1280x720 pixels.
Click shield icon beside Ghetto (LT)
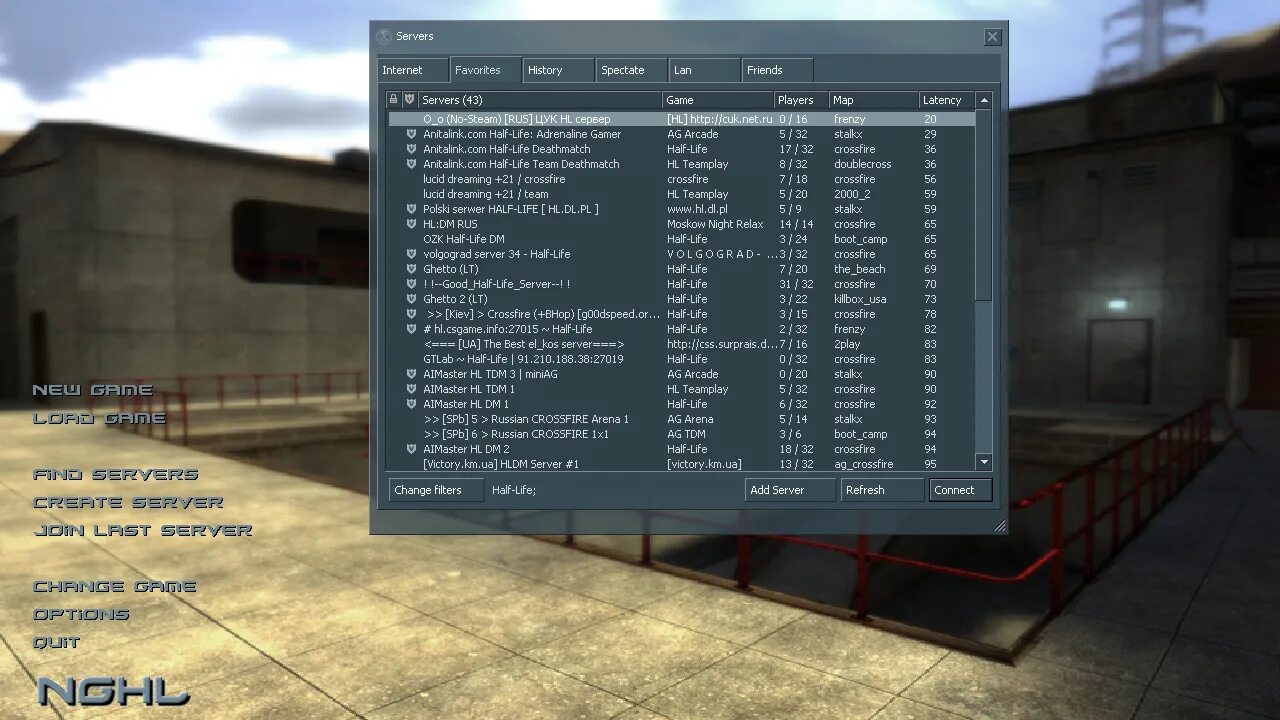(x=411, y=269)
